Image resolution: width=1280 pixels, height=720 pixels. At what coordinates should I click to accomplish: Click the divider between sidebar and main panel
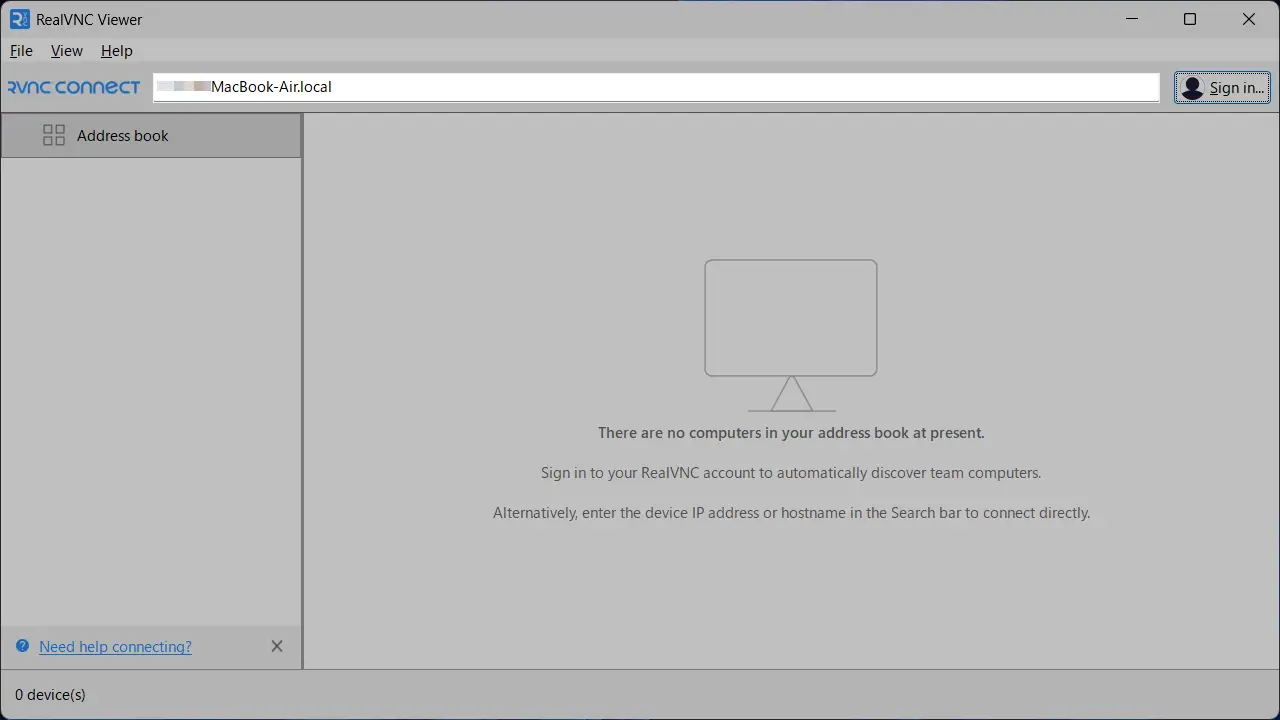302,400
